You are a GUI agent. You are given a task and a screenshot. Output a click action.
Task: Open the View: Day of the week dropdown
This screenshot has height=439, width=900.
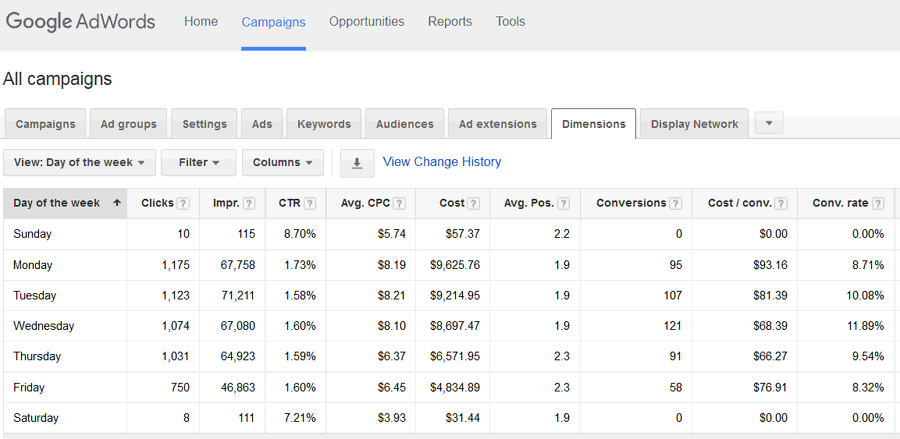pyautogui.click(x=79, y=162)
